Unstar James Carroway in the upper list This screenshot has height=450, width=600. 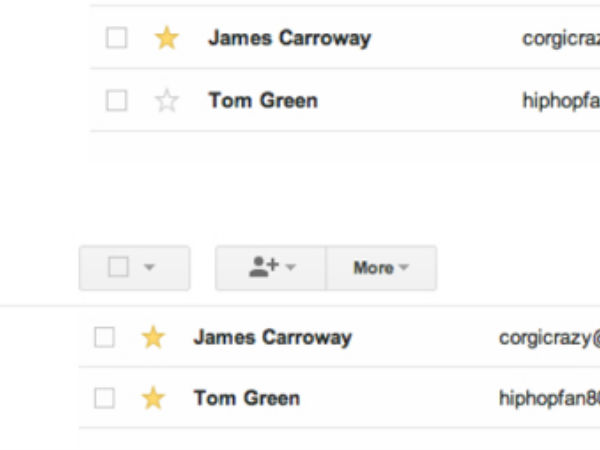[166, 38]
